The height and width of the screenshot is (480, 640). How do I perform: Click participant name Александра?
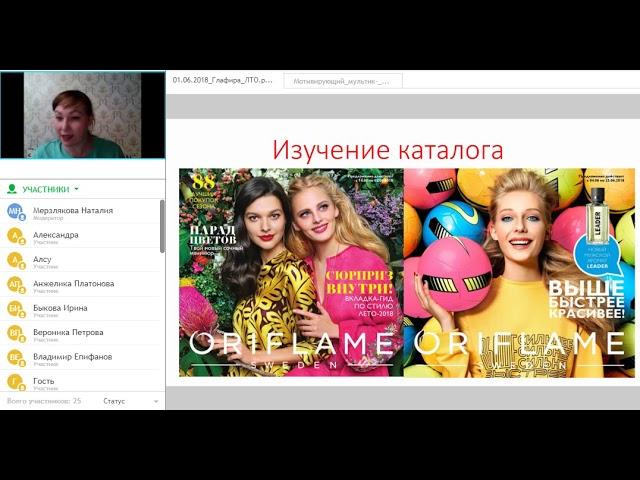click(56, 235)
